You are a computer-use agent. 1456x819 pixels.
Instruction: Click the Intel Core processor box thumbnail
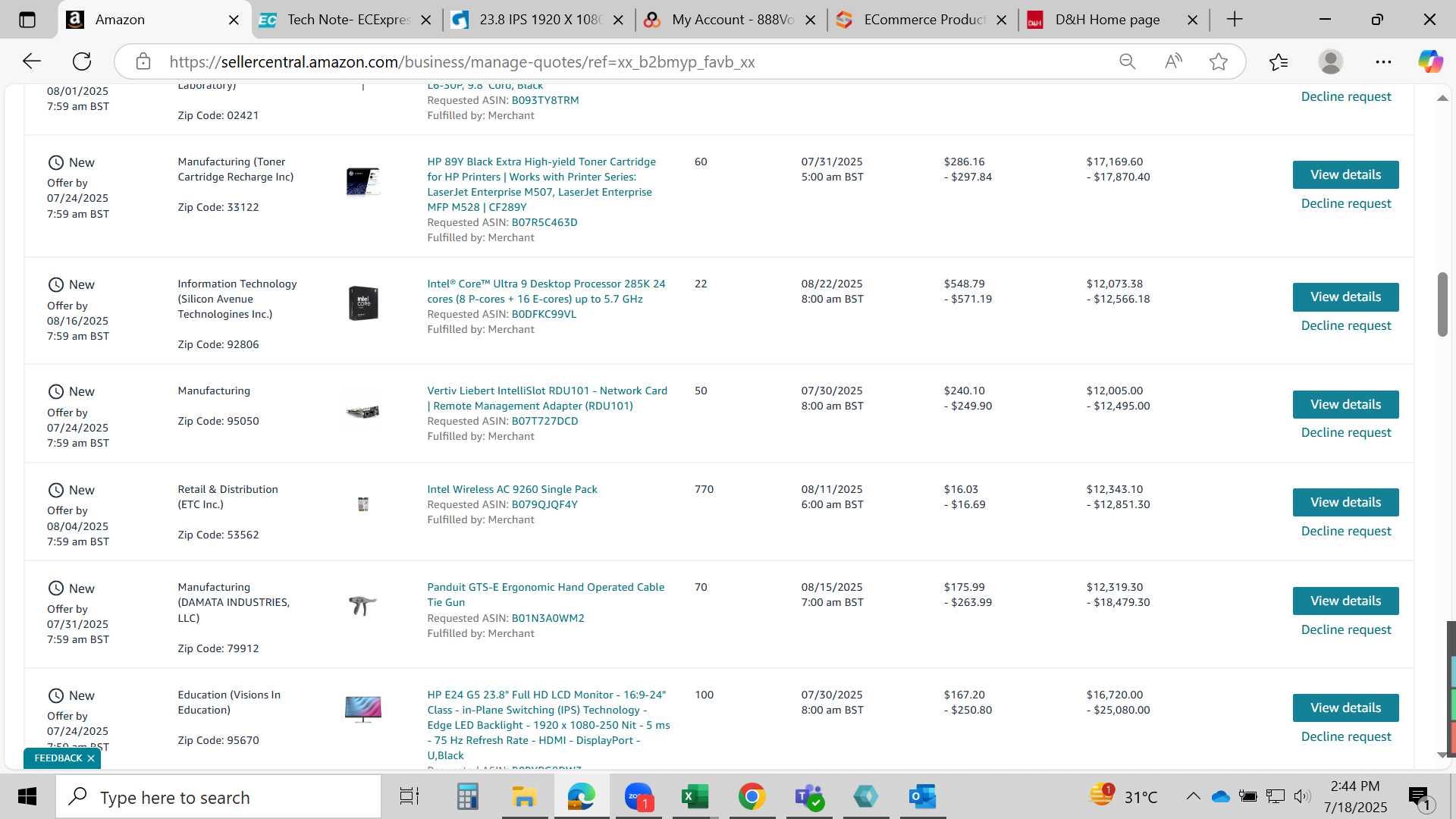[x=363, y=303]
